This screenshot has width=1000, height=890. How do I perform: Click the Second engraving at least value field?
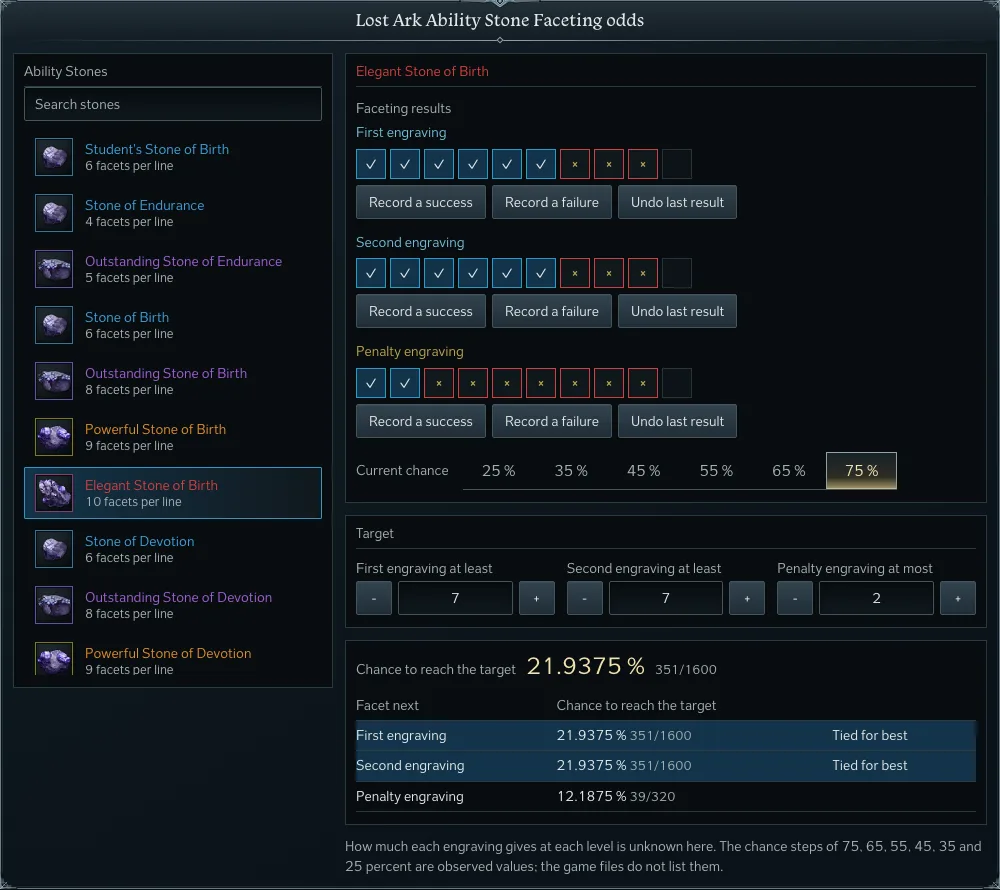(666, 598)
